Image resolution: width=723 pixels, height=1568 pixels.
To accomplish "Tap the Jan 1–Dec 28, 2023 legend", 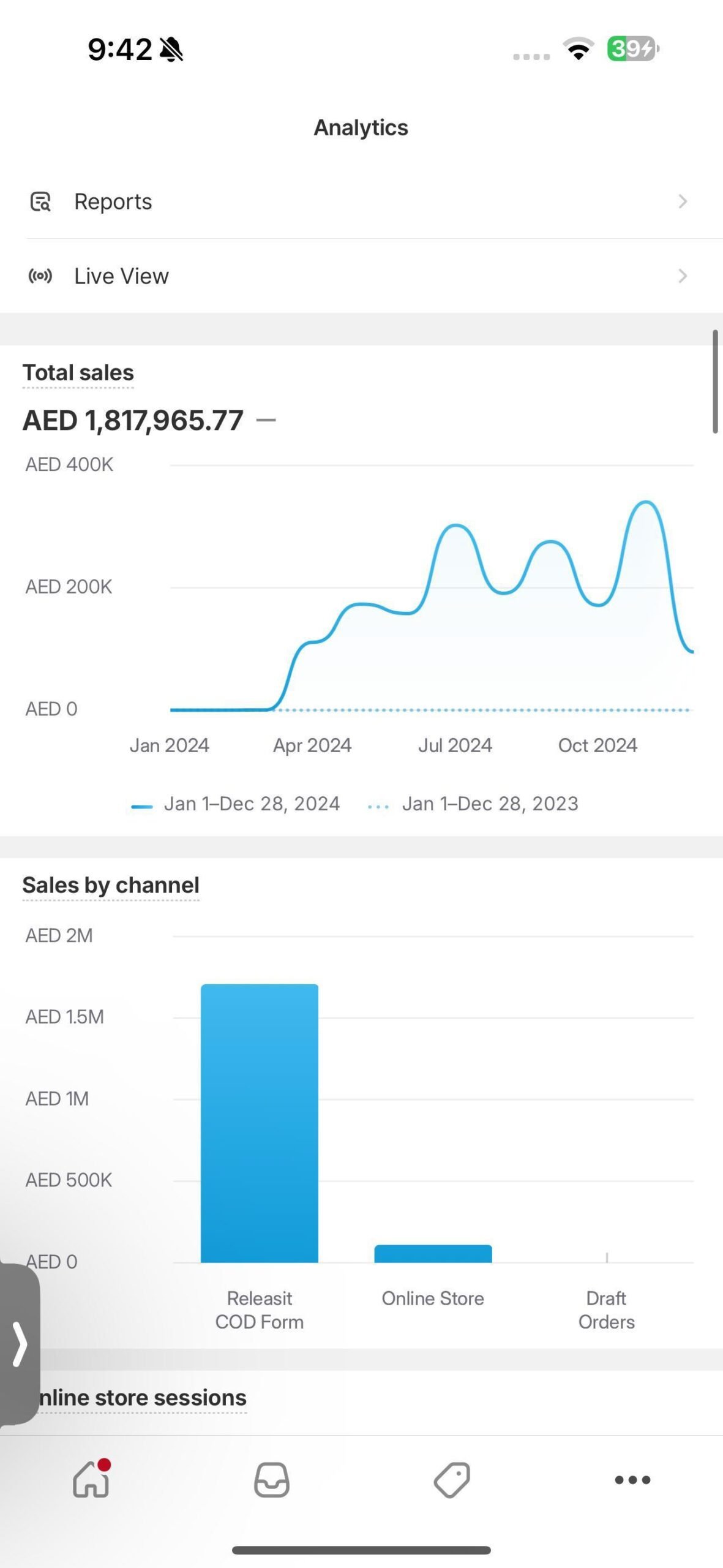I will pyautogui.click(x=473, y=804).
